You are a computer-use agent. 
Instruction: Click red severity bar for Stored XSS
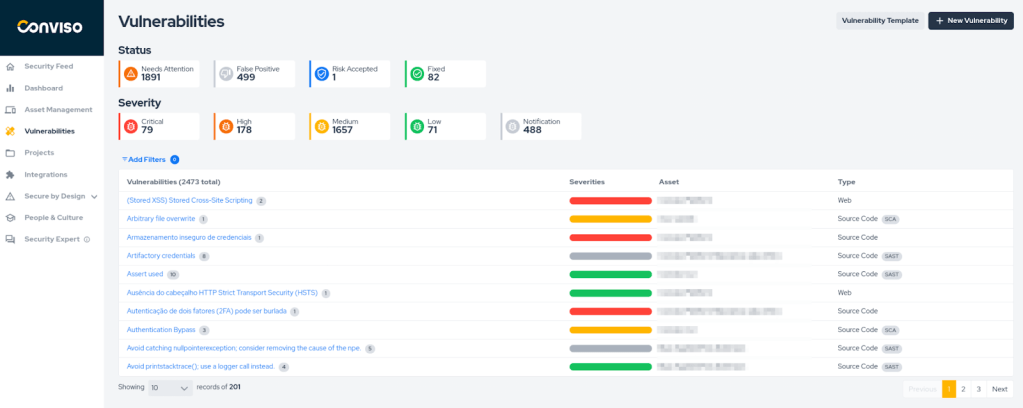(x=610, y=201)
